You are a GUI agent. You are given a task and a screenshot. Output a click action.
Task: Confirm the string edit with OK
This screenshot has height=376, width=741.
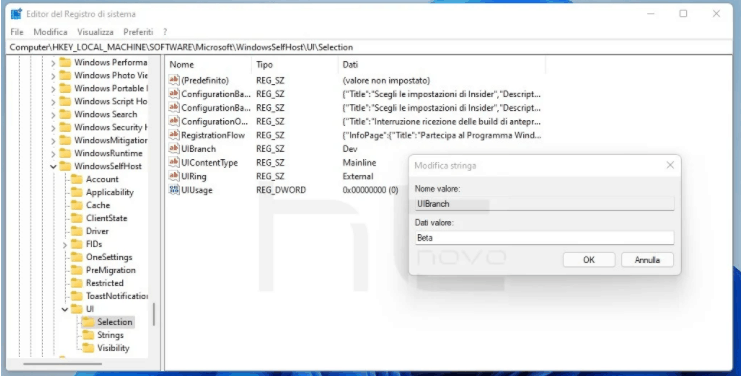point(589,260)
